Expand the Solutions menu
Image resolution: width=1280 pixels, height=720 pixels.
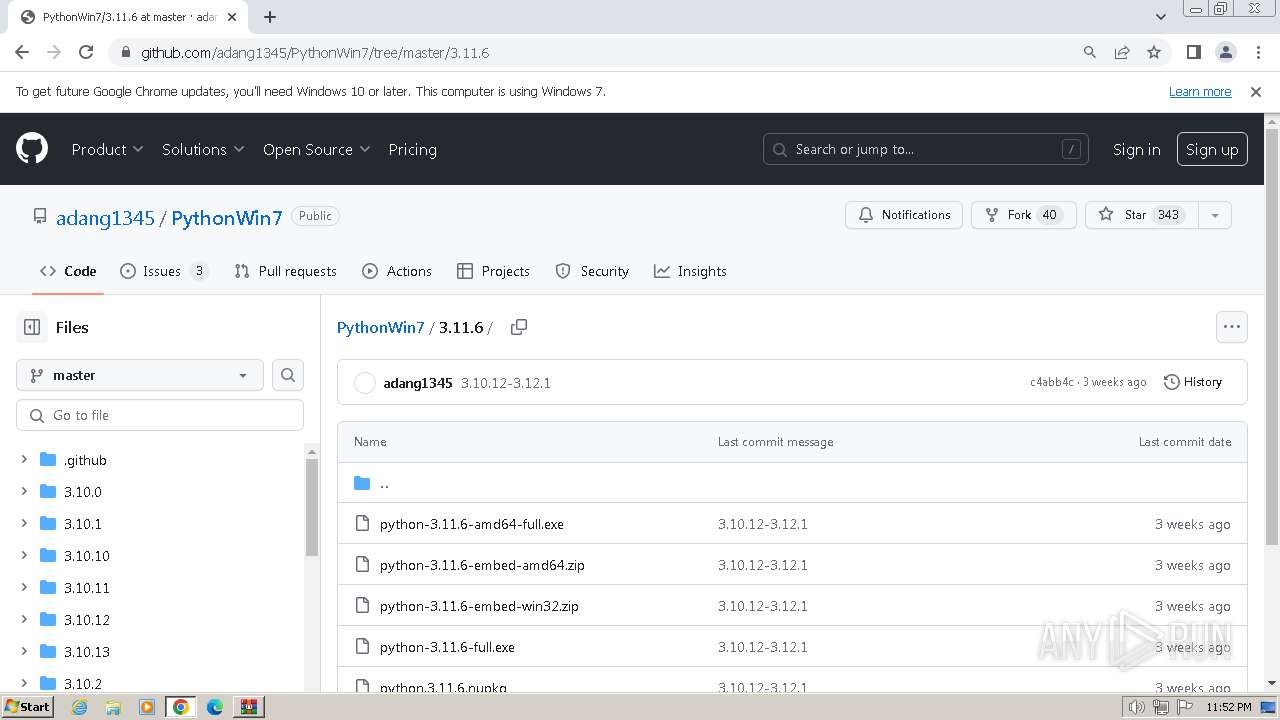coord(203,149)
